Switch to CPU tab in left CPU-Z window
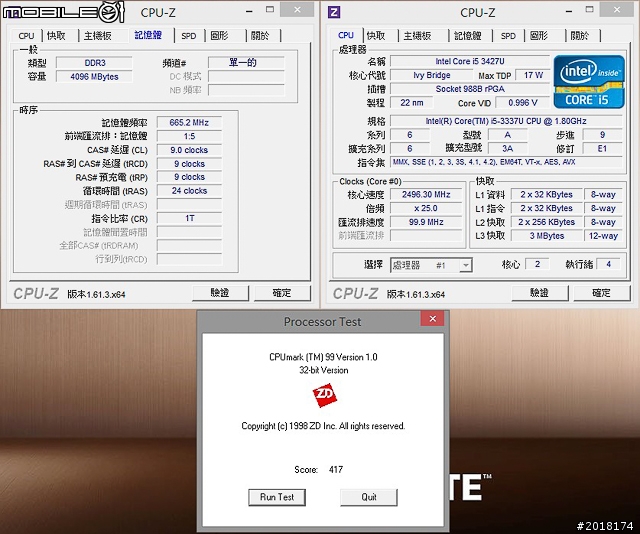The width and height of the screenshot is (640, 534). 26,36
